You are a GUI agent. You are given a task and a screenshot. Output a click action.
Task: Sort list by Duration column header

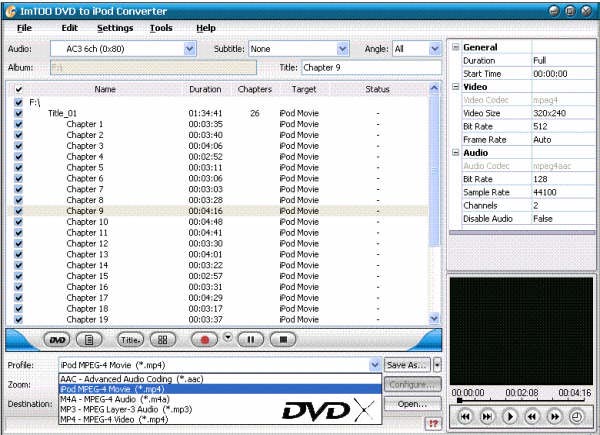click(x=205, y=90)
